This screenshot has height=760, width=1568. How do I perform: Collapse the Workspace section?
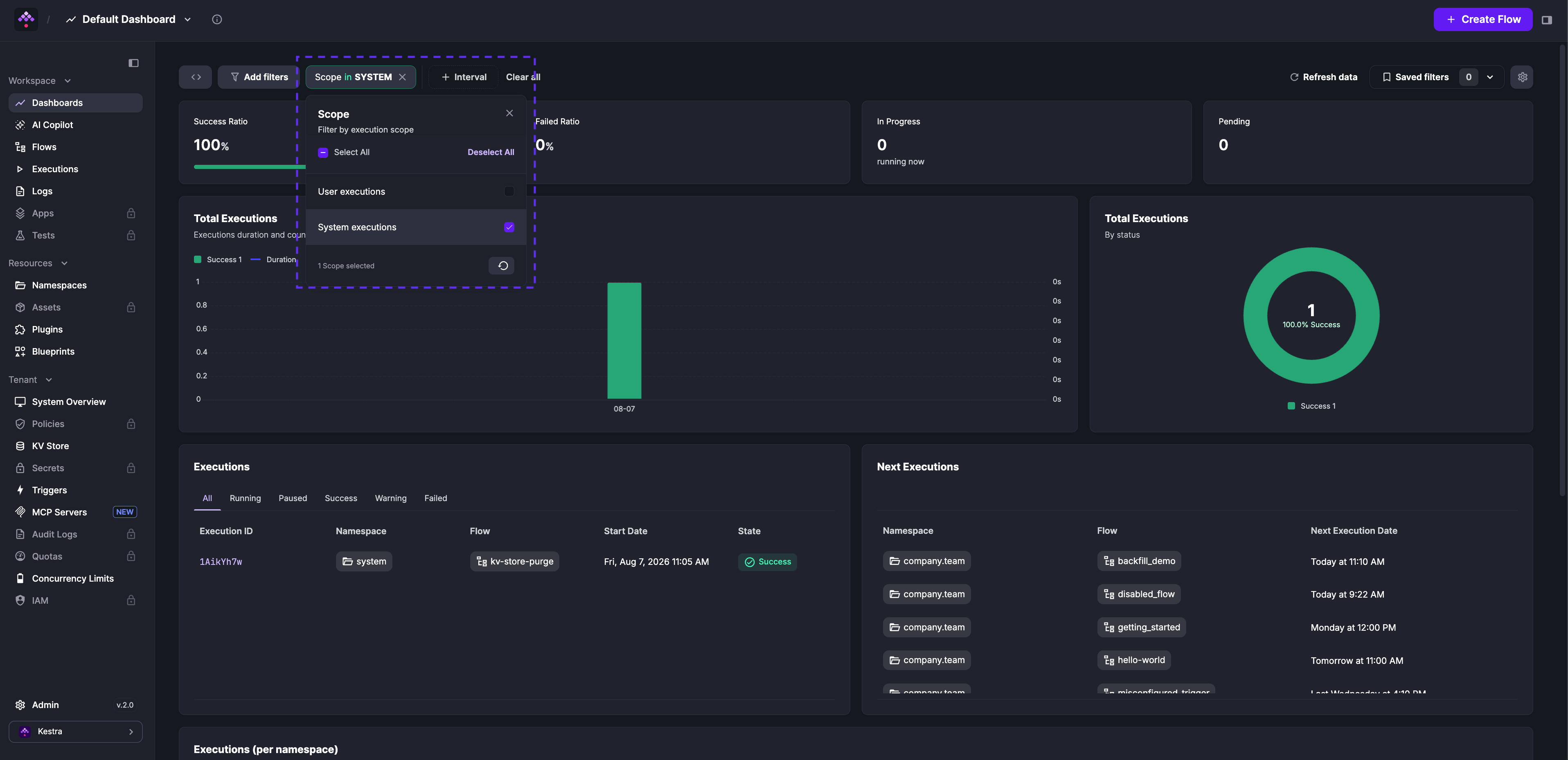point(40,81)
